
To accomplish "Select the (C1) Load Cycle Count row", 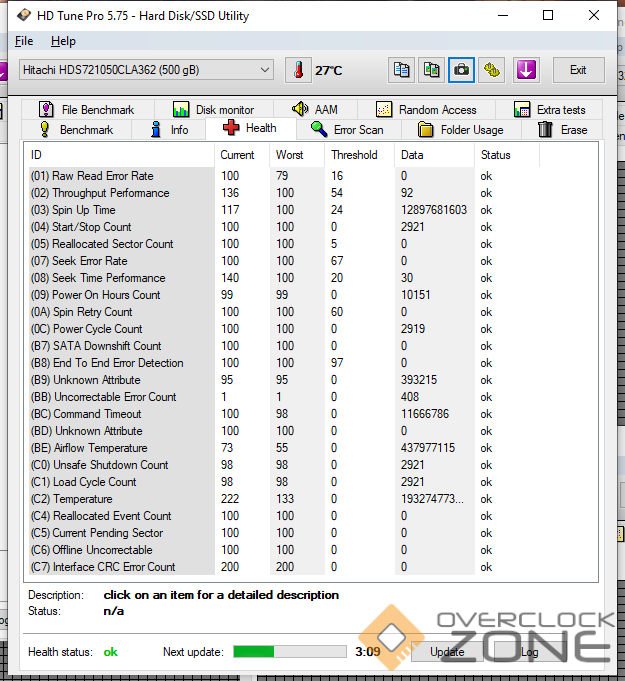I will click(x=284, y=482).
